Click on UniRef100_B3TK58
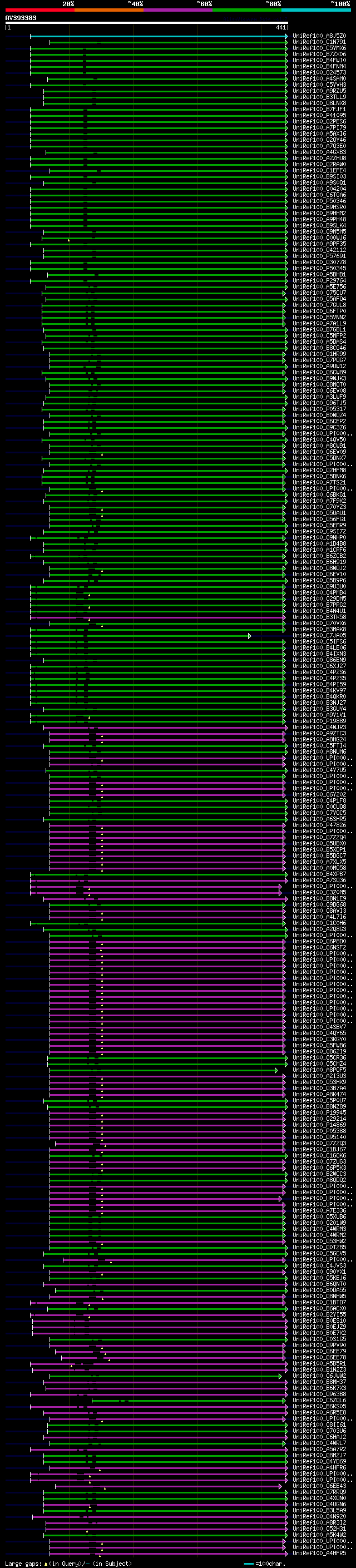 click(x=319, y=617)
